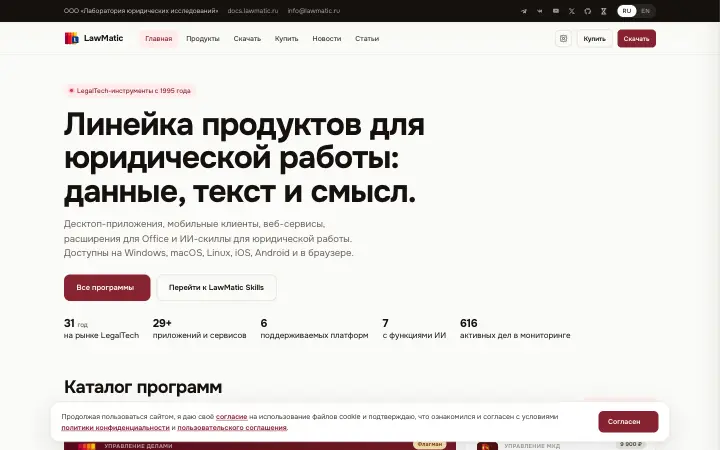This screenshot has width=720, height=450.
Task: Click the stat '7 с функциями ИИ'
Action: [414, 329]
